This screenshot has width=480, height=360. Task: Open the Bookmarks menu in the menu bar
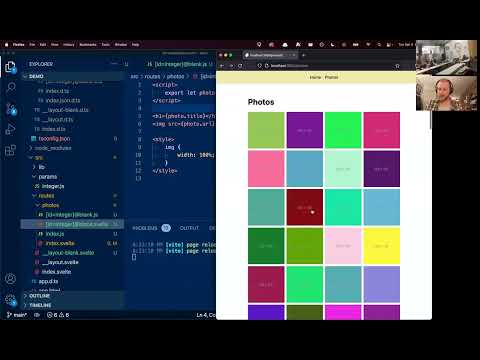[x=88, y=44]
